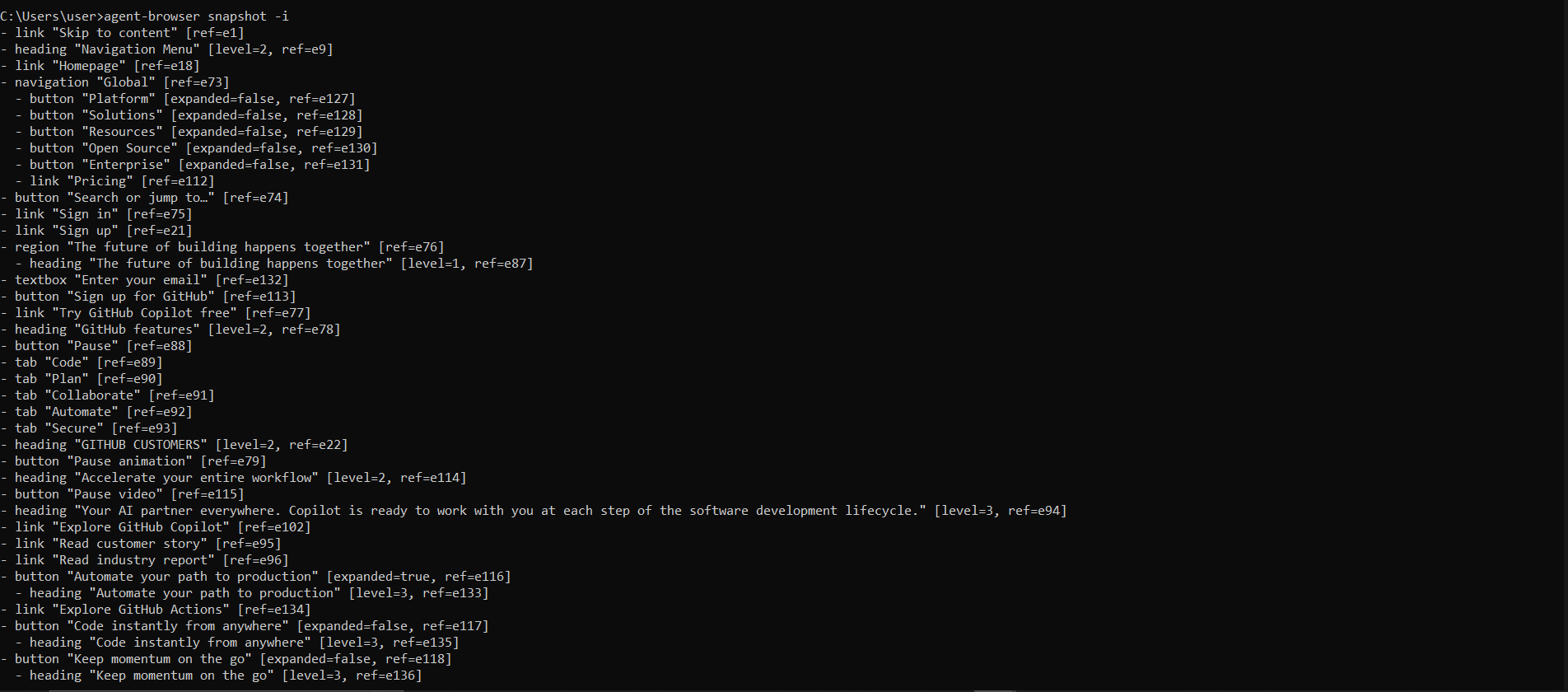Click the tab "Collaborate" entry
This screenshot has width=1568, height=692.
click(x=107, y=395)
